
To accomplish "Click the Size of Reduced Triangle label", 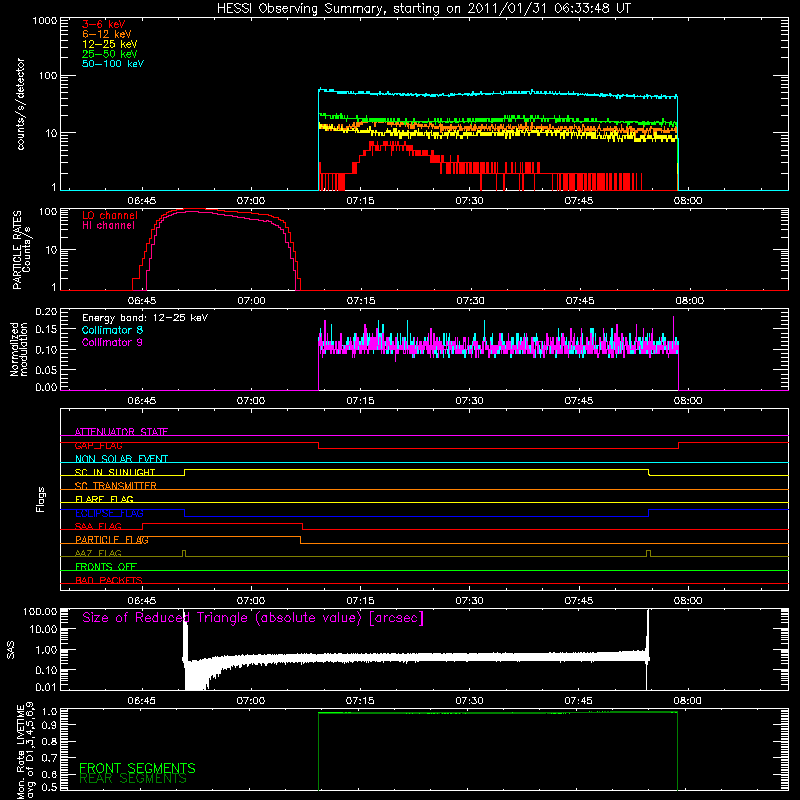I will tap(253, 618).
